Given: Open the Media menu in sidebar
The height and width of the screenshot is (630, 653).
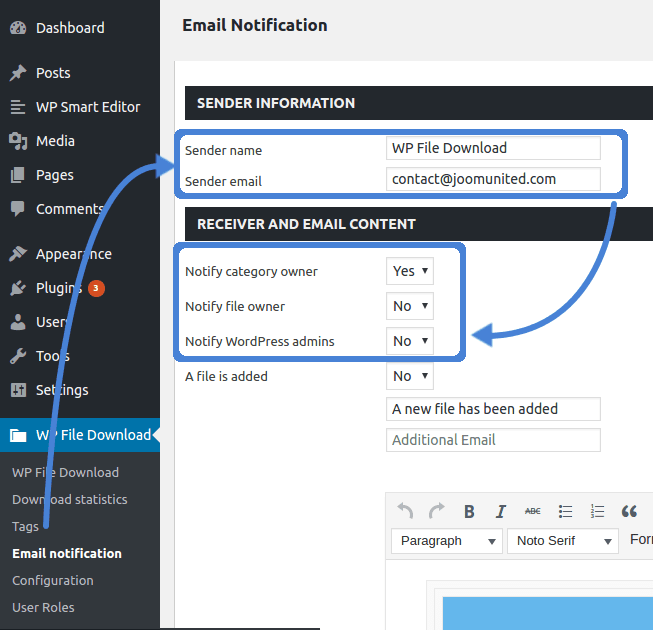Looking at the screenshot, I should [55, 141].
